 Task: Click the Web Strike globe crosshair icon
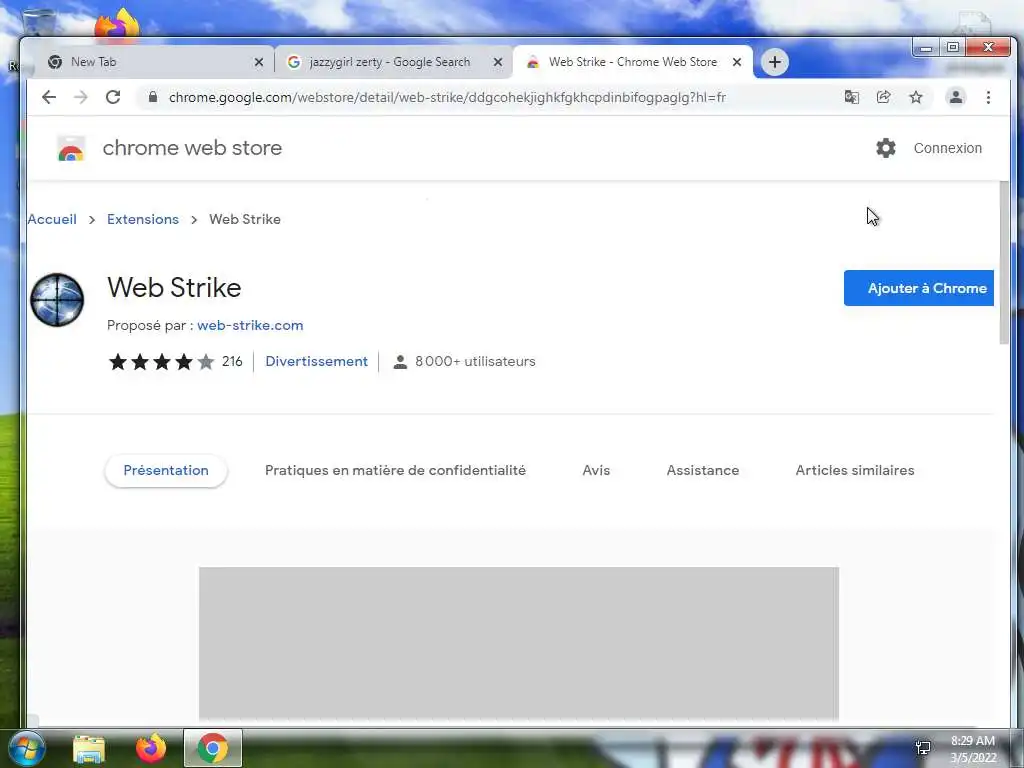coord(57,300)
